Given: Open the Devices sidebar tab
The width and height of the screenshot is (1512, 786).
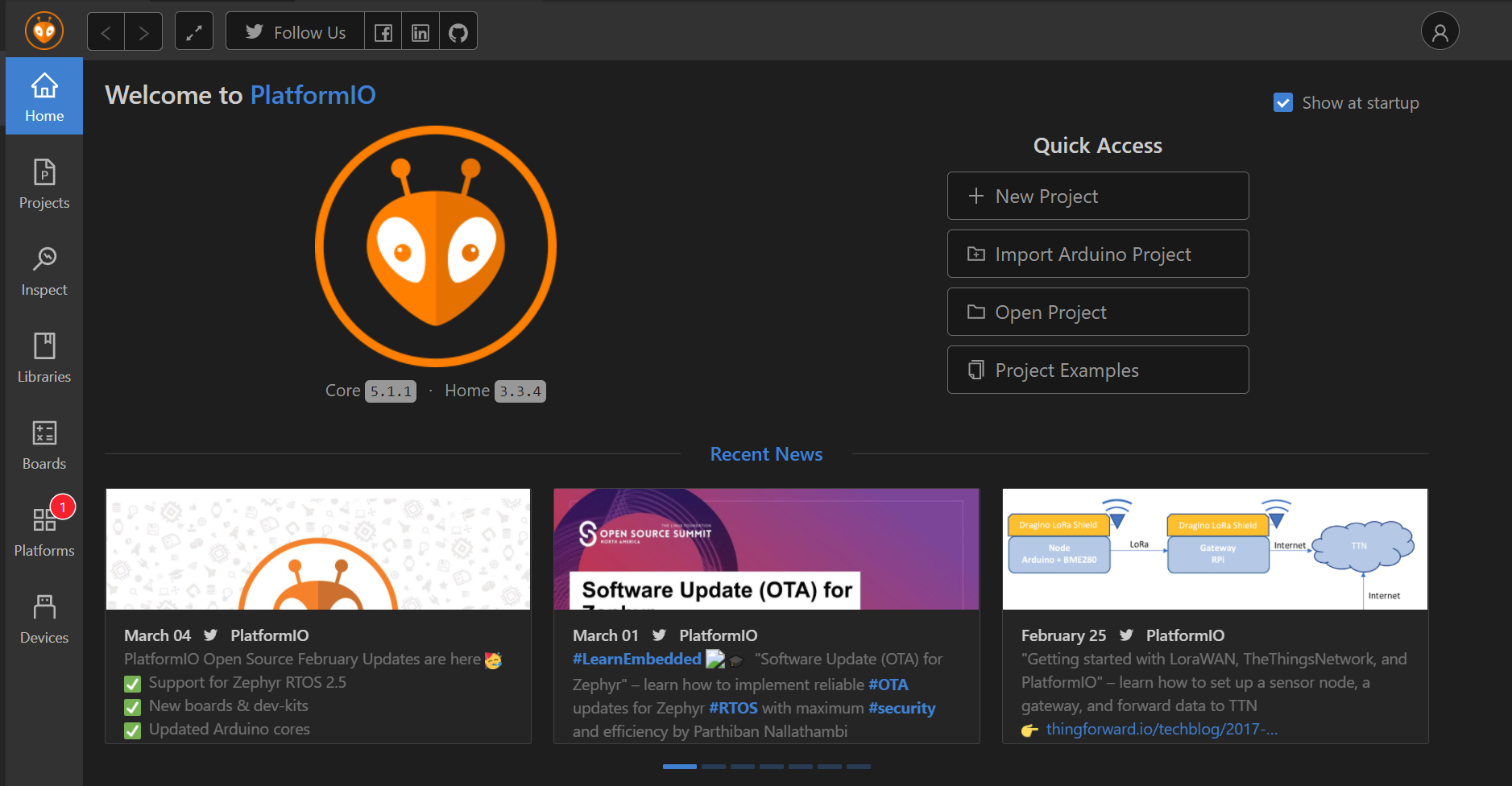Looking at the screenshot, I should tap(44, 619).
